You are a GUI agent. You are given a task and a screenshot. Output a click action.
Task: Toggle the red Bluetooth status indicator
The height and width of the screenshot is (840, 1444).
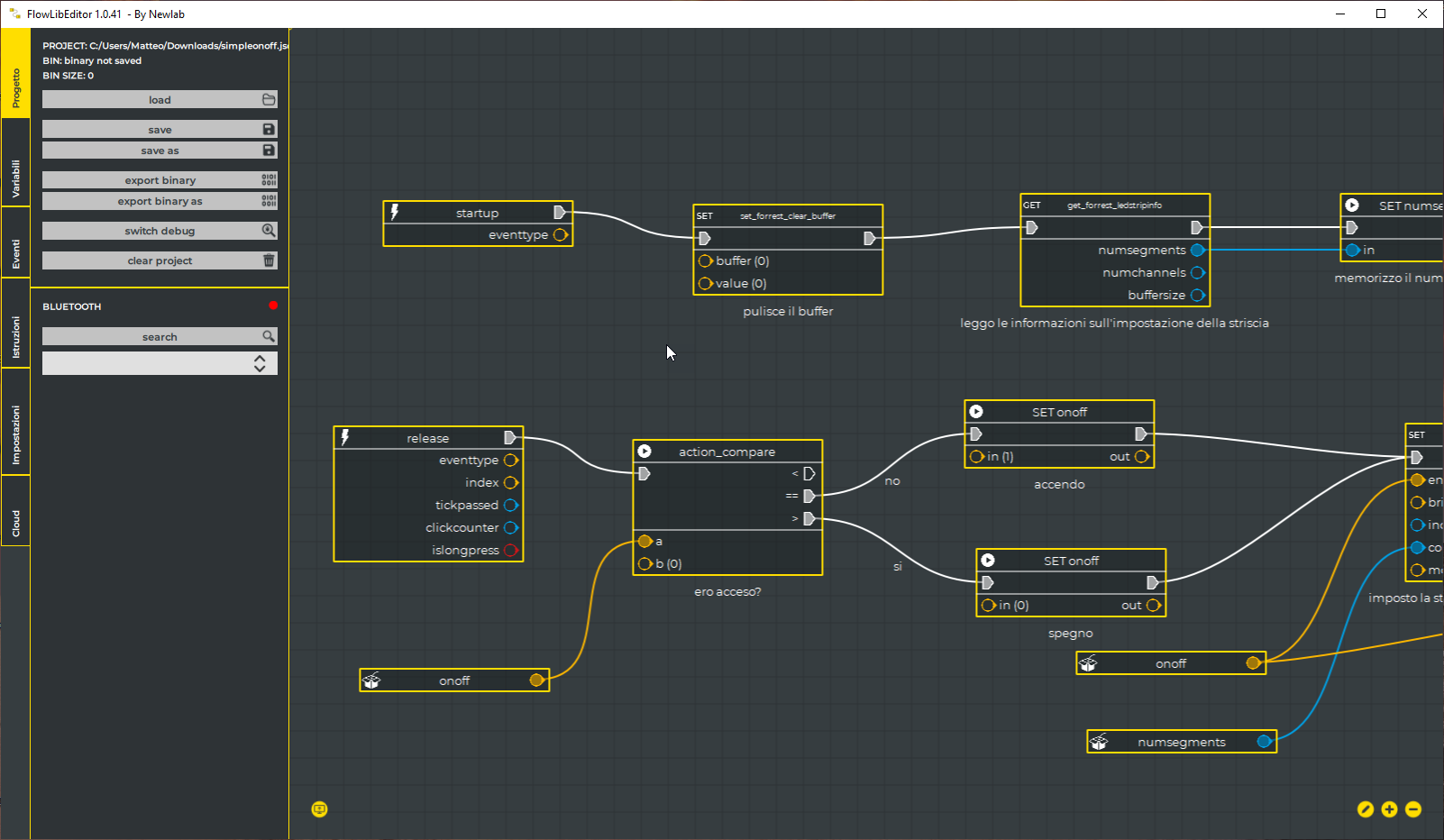pos(273,306)
